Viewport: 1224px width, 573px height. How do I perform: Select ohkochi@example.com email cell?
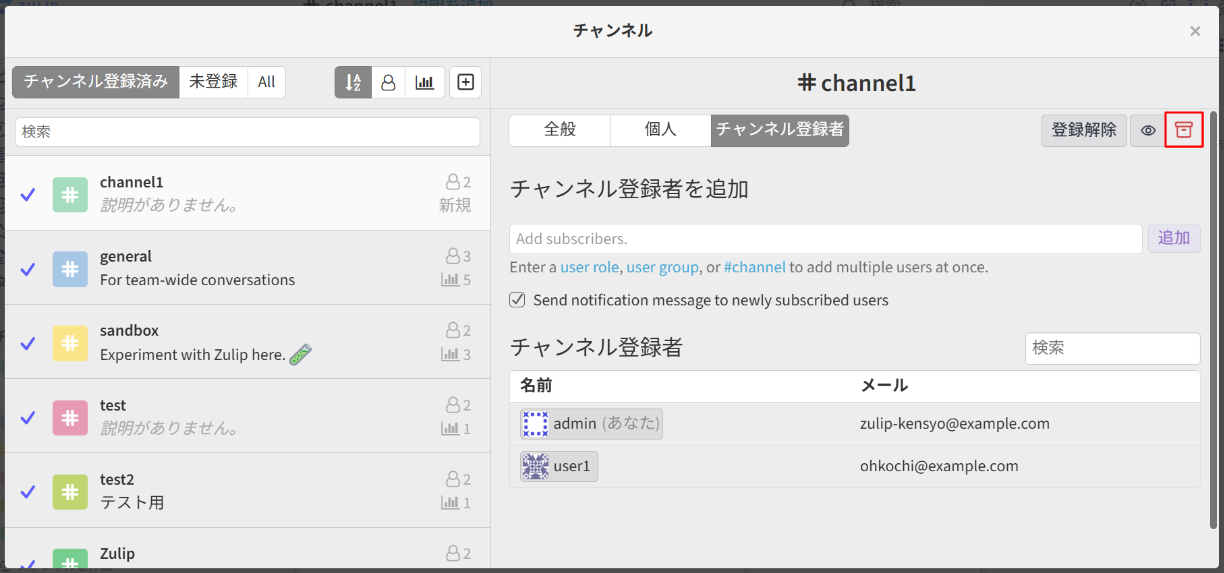(939, 466)
